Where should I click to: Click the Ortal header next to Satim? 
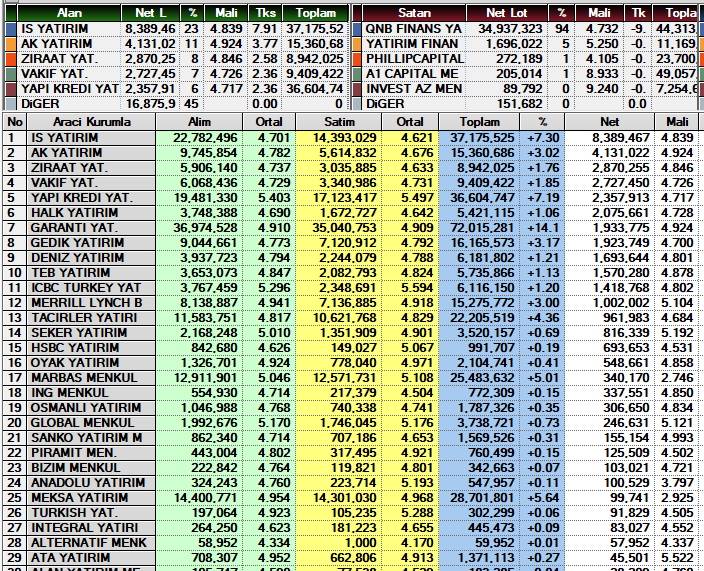click(409, 122)
